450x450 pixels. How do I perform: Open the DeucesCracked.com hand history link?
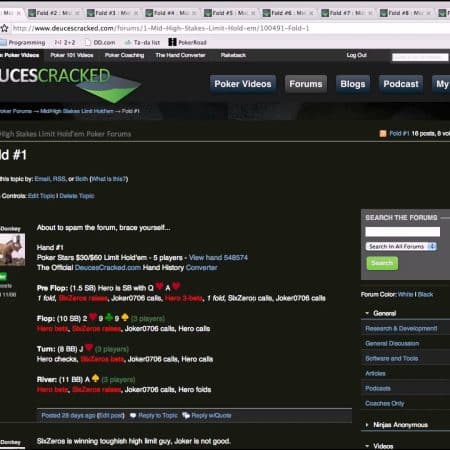click(108, 268)
